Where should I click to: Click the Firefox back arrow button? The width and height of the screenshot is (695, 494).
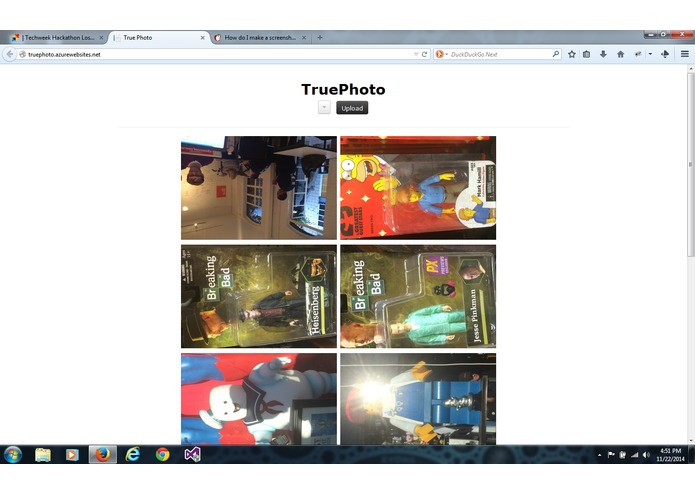(9, 54)
